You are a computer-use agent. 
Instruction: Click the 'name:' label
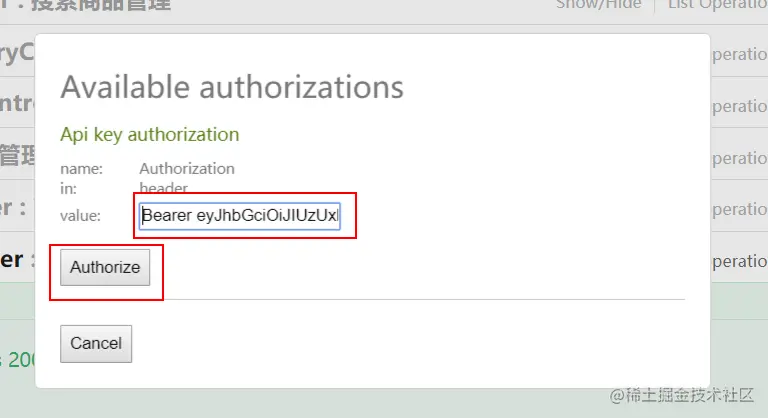(81, 169)
